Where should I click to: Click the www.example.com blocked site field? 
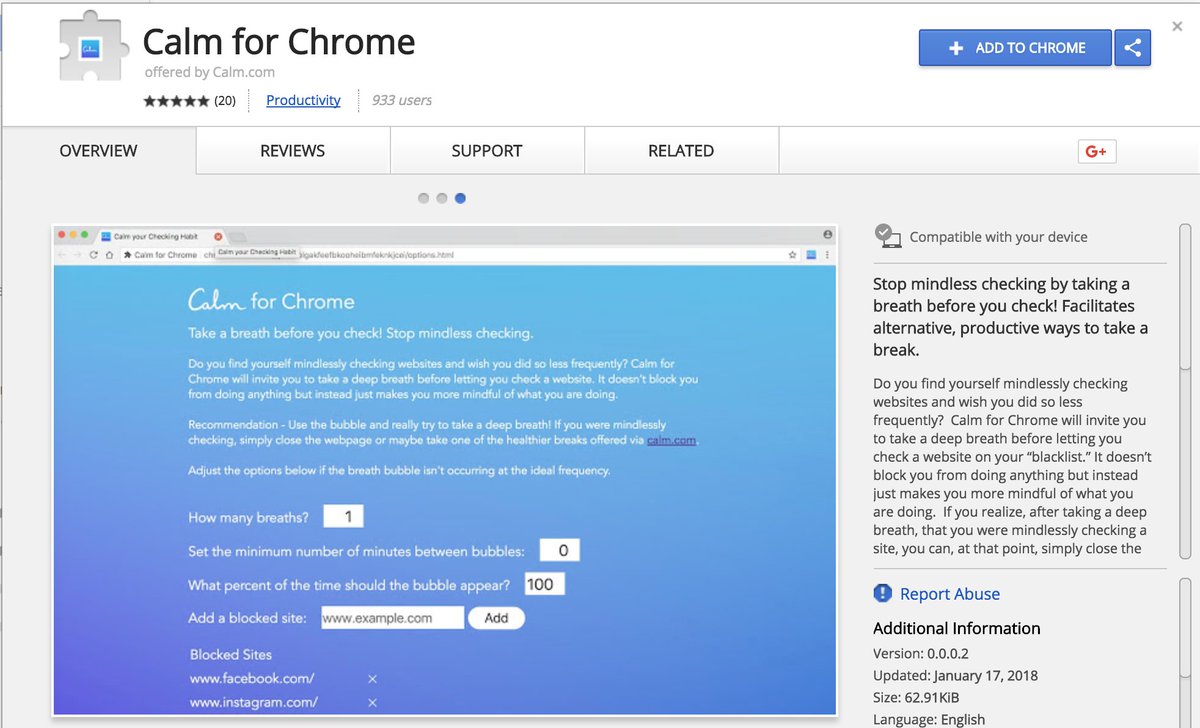[392, 618]
